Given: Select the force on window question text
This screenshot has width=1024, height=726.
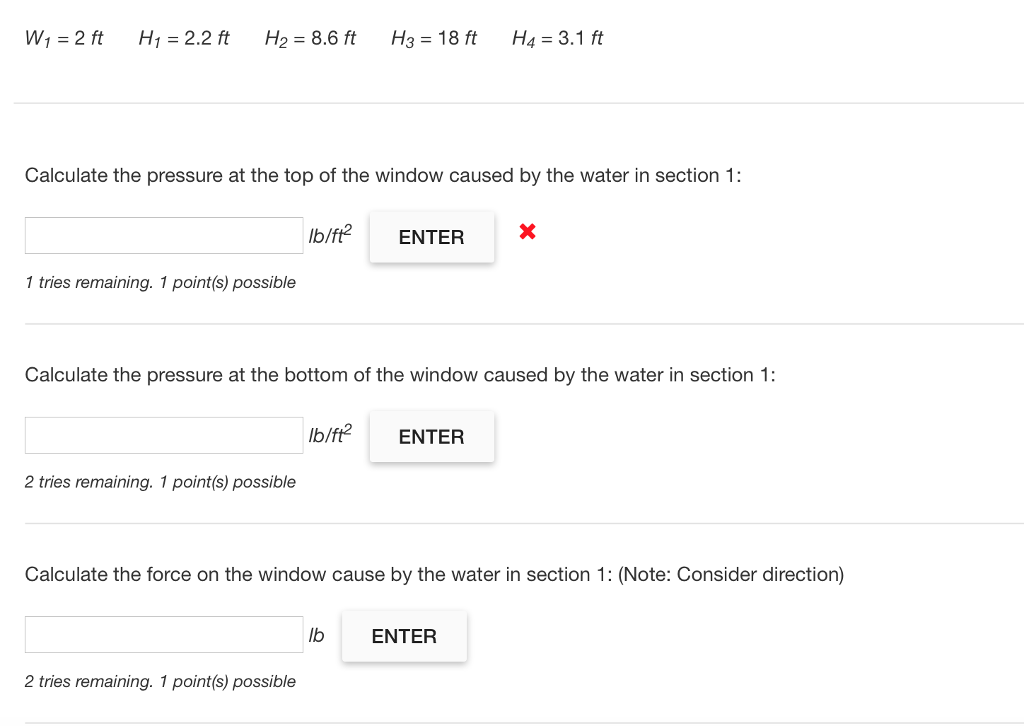Looking at the screenshot, I should (x=436, y=574).
